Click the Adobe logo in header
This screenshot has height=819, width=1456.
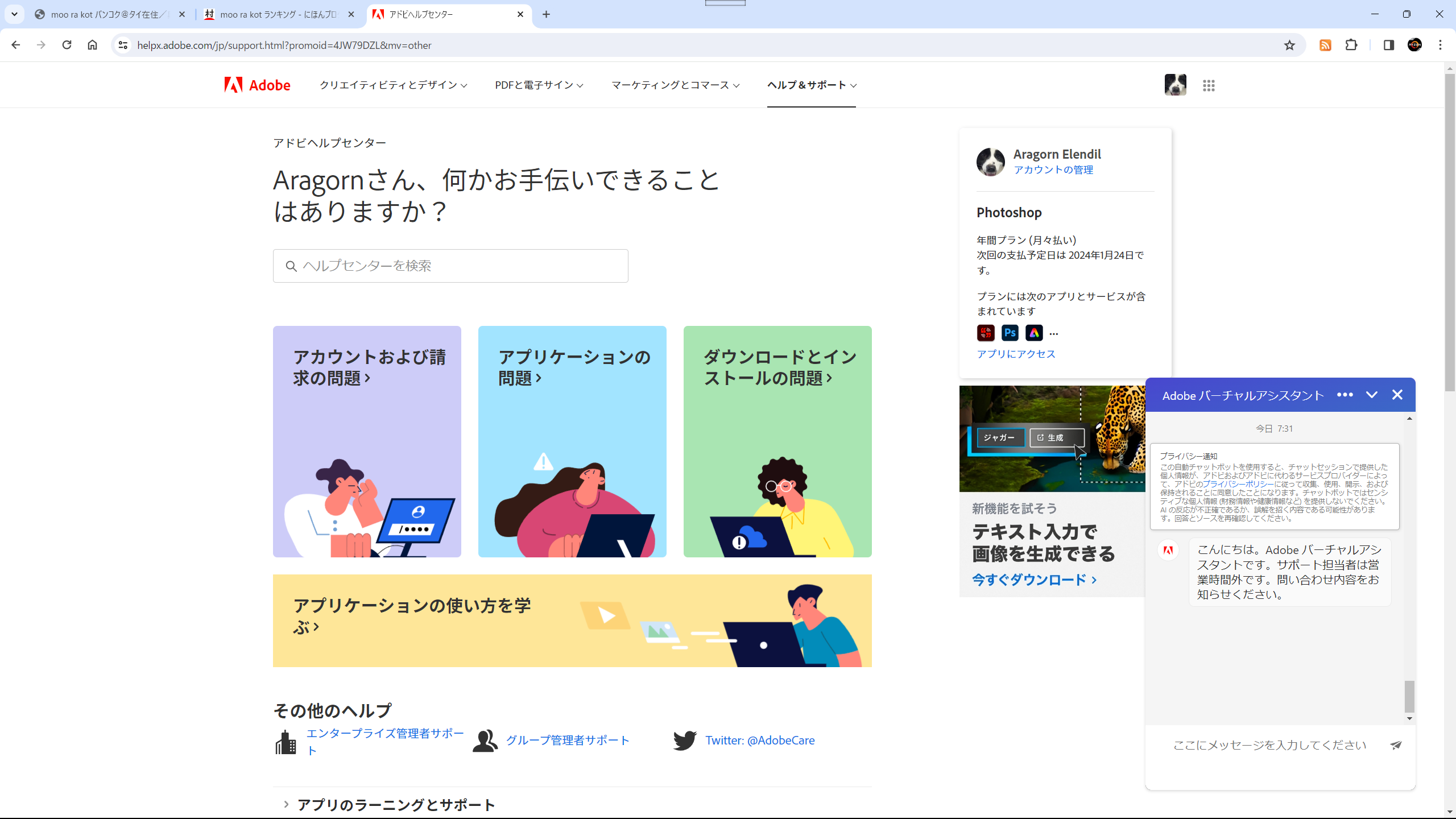tap(257, 85)
